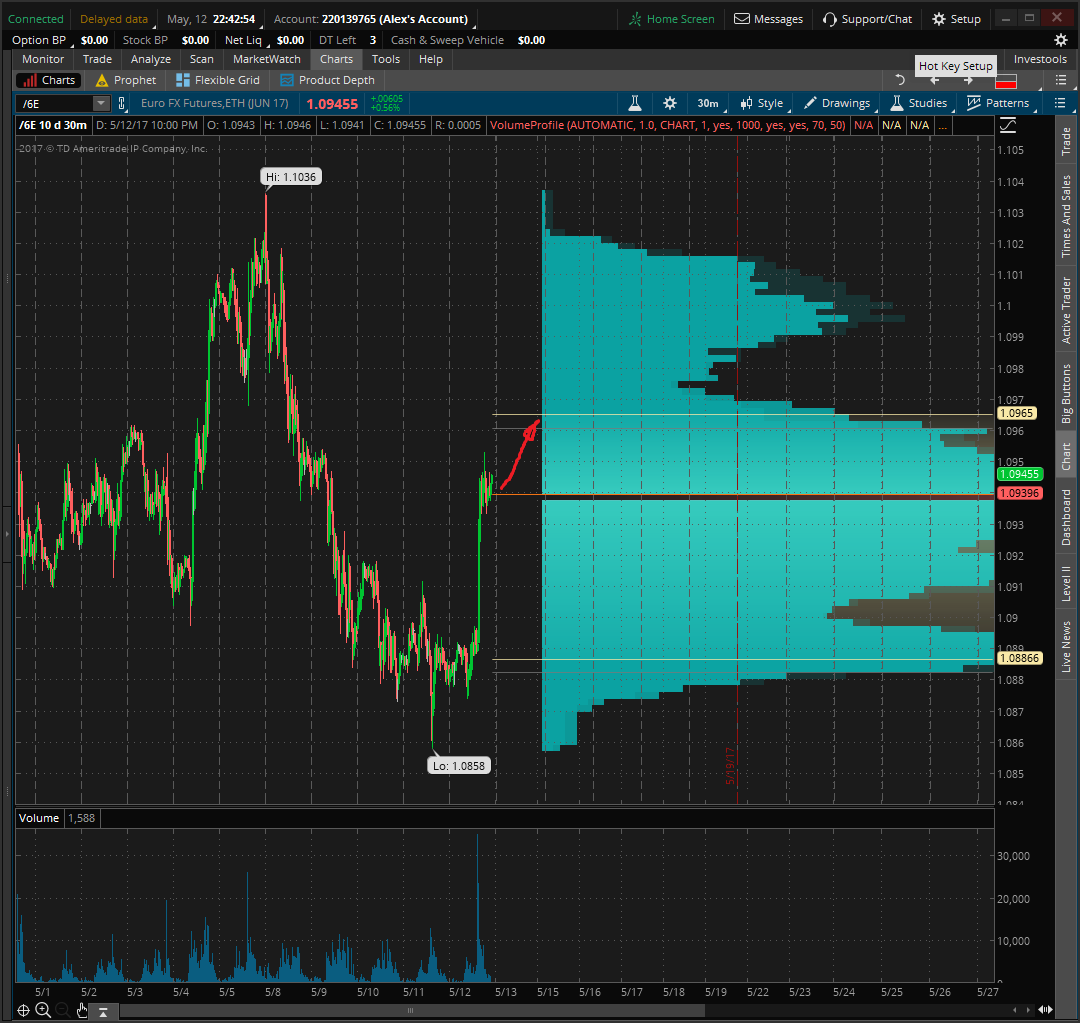Click the VolumeProfile study label

(667, 125)
